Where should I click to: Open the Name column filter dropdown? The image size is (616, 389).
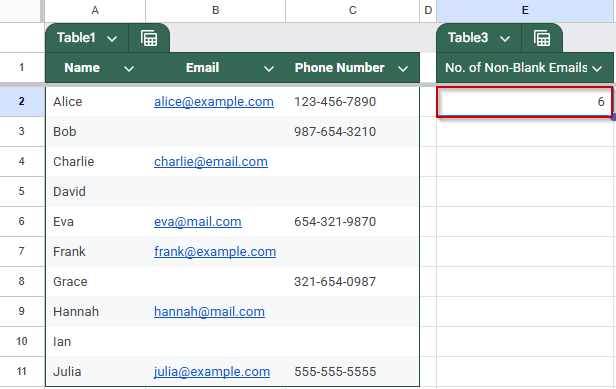[129, 69]
